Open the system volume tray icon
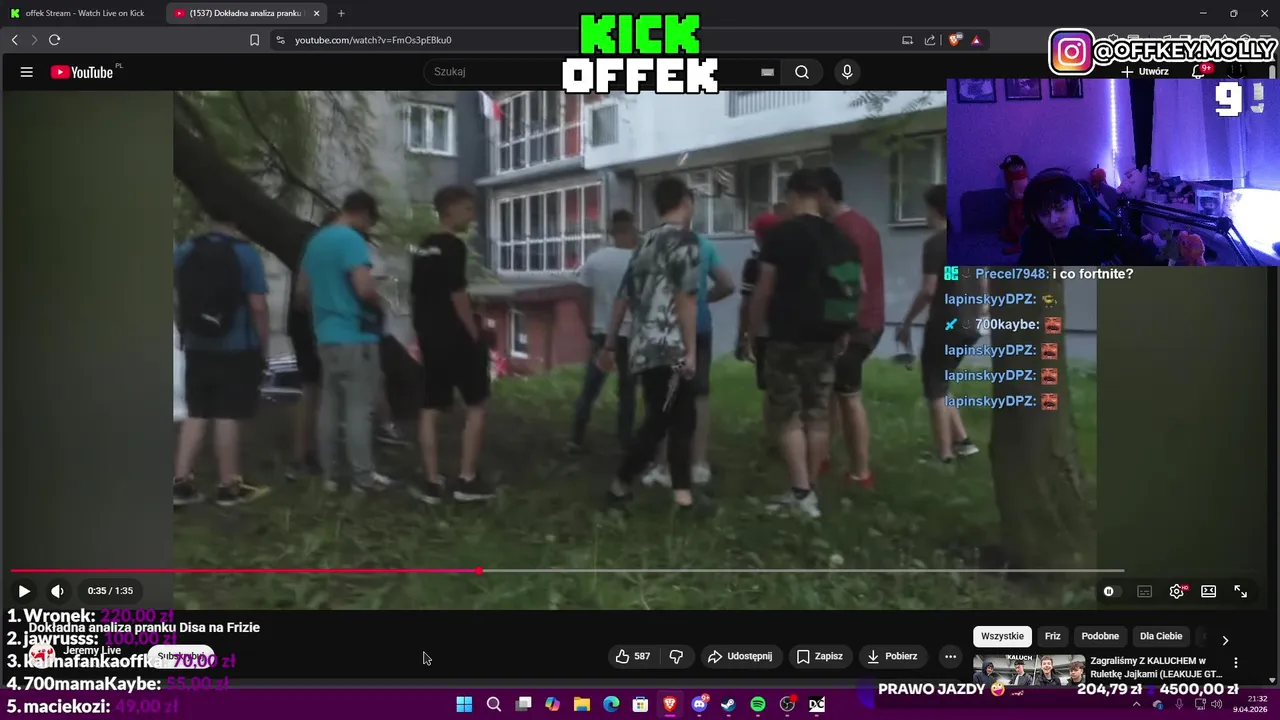Screen dimensions: 1280x720 coord(1217,705)
